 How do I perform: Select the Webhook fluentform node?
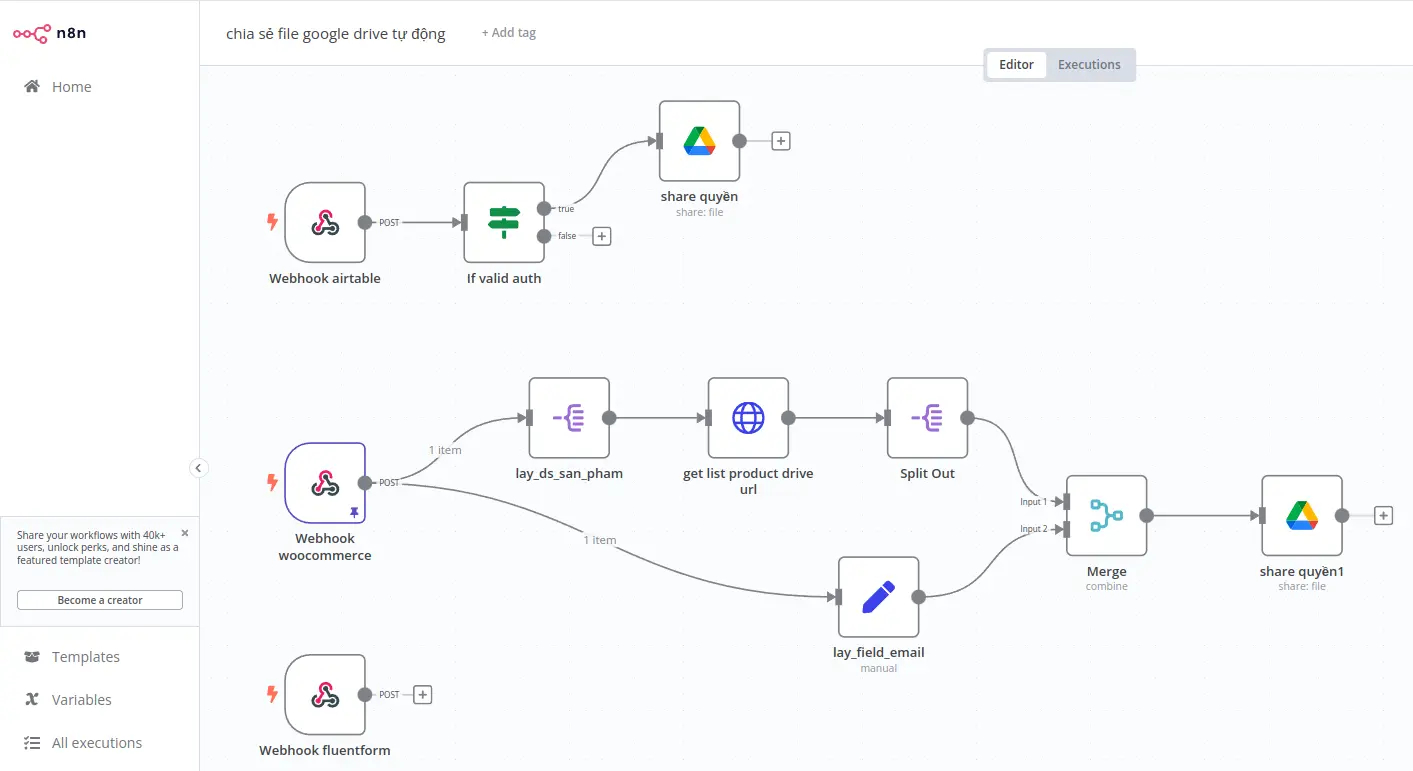(x=325, y=694)
